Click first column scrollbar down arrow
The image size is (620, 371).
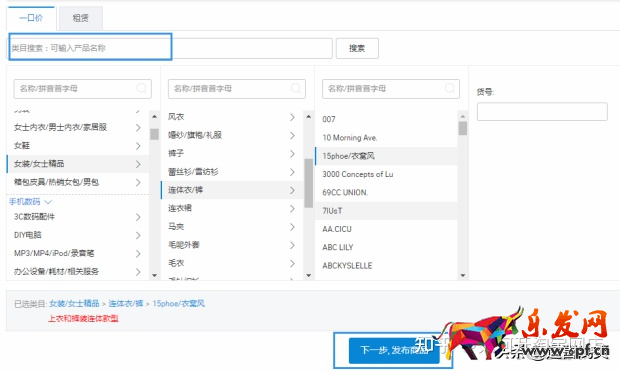click(155, 275)
